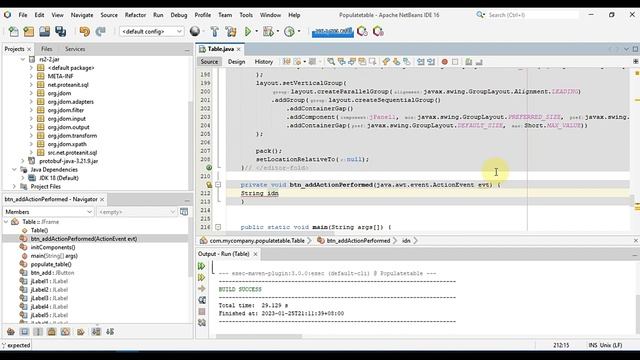640x360 pixels.
Task: Click the hint lightbulb at line 211
Action: tap(209, 185)
